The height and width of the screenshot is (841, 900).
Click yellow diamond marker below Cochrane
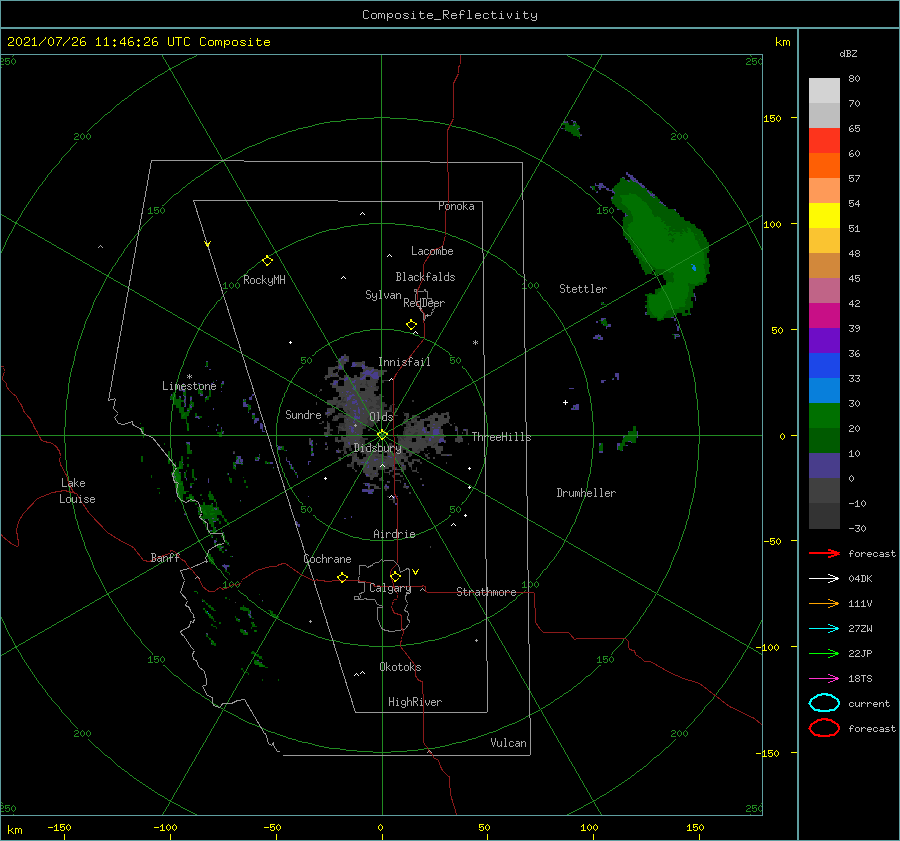(x=342, y=578)
